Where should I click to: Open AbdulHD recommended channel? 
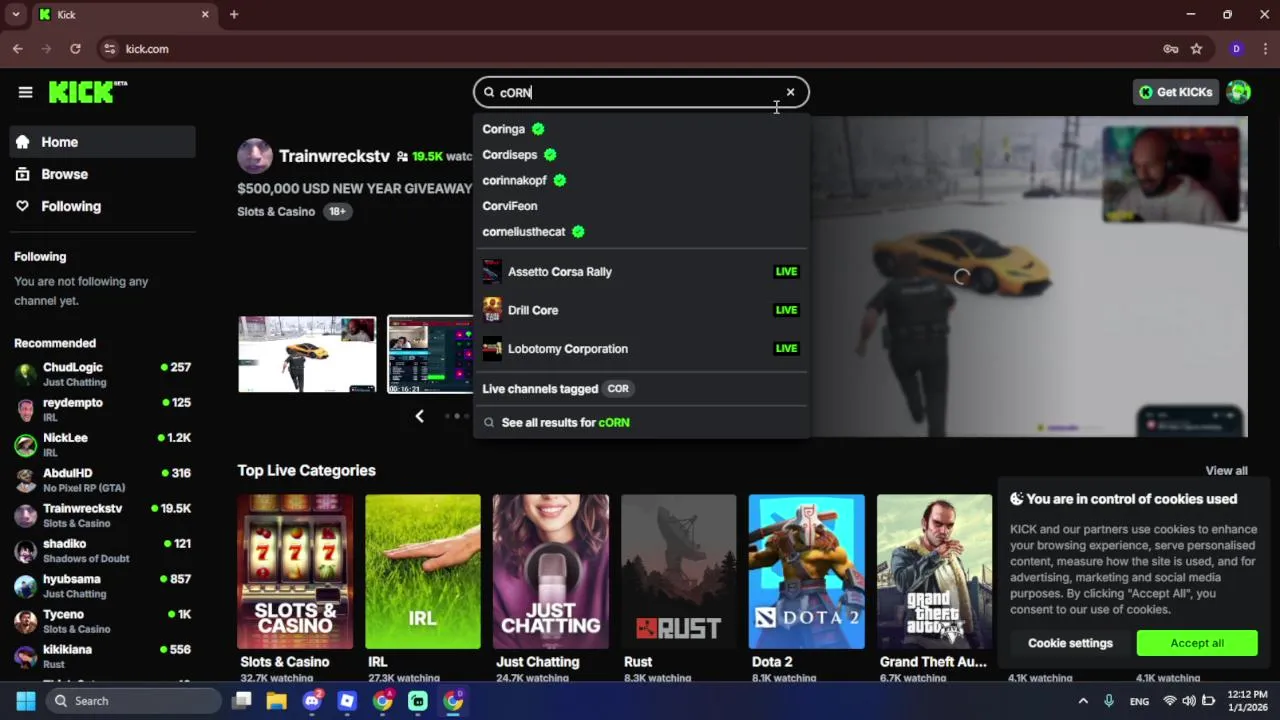(x=103, y=480)
